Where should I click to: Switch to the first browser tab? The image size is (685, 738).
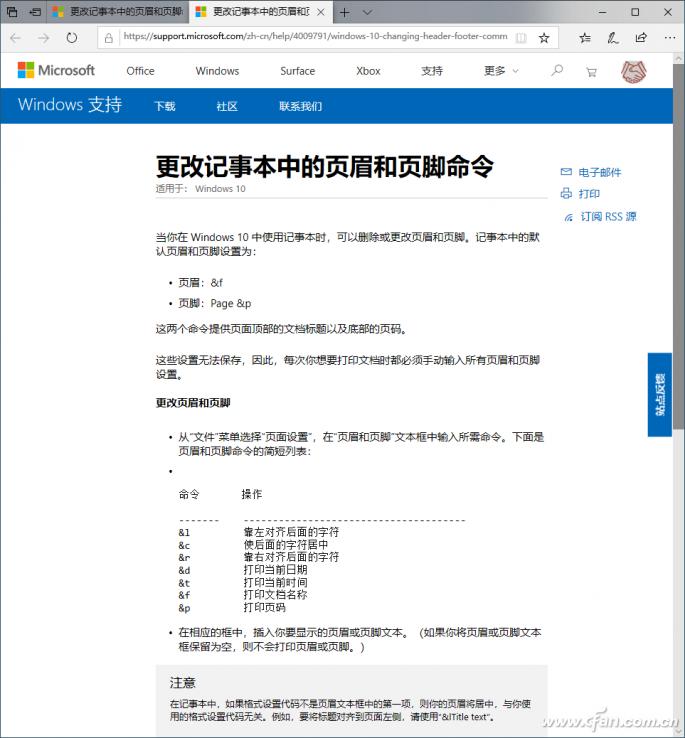tap(115, 12)
